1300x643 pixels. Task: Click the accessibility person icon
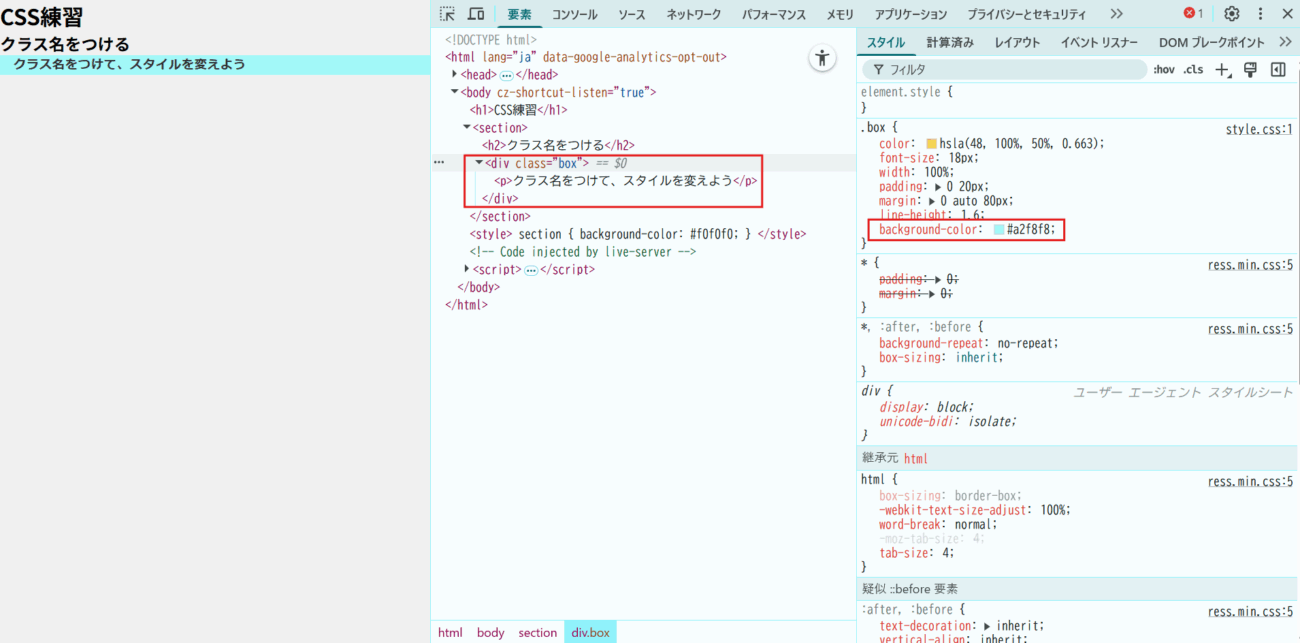822,58
